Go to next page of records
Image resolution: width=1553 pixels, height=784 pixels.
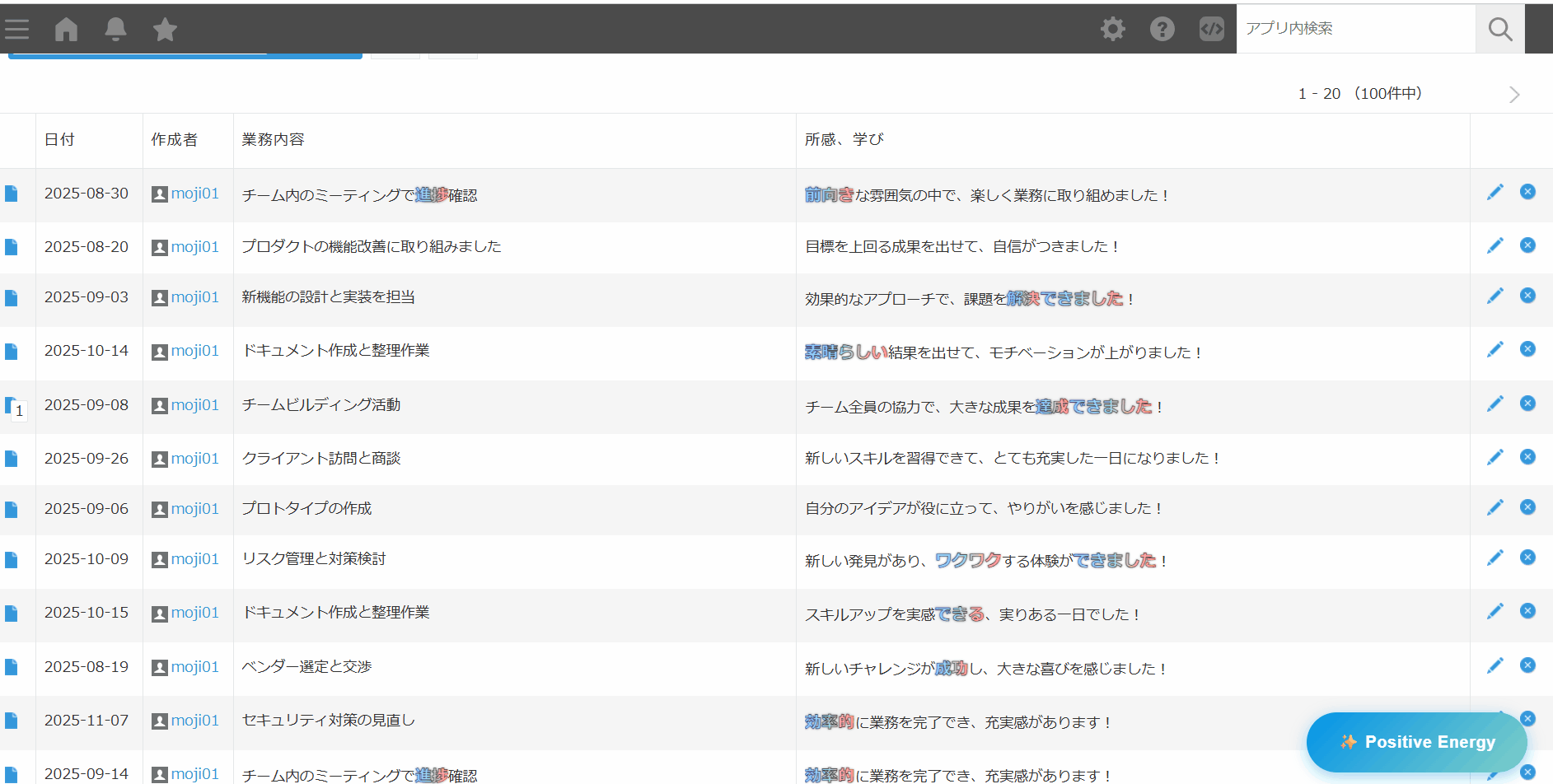(x=1513, y=95)
